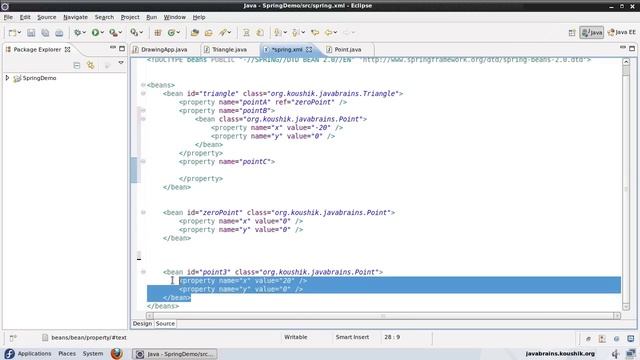Viewport: 640px width, 360px height.
Task: Click the Save toolbar icon
Action: coord(31,33)
